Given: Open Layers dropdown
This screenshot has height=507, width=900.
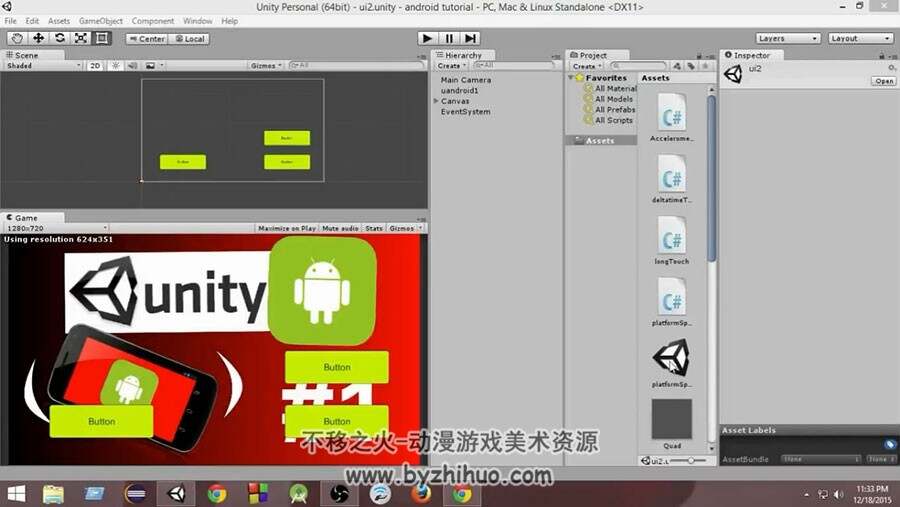Looking at the screenshot, I should coord(787,38).
